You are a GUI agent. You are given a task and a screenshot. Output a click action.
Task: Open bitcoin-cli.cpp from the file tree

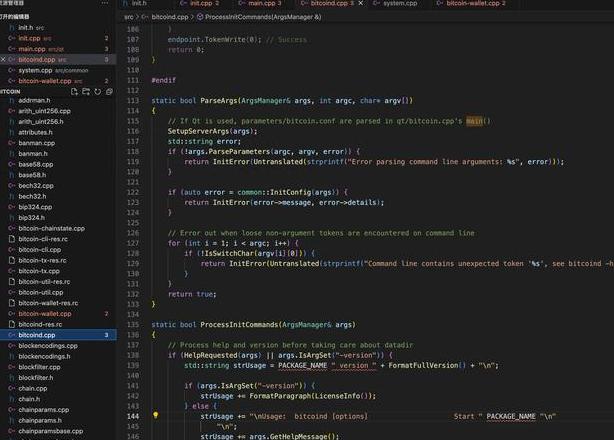pos(58,250)
